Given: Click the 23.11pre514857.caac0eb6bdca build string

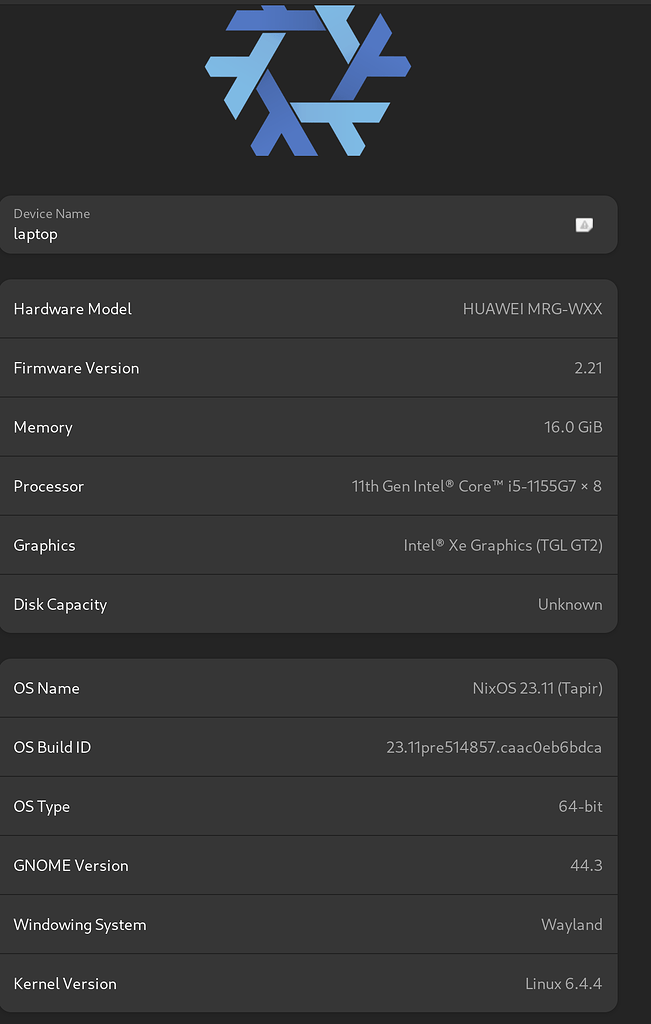Looking at the screenshot, I should coord(494,747).
